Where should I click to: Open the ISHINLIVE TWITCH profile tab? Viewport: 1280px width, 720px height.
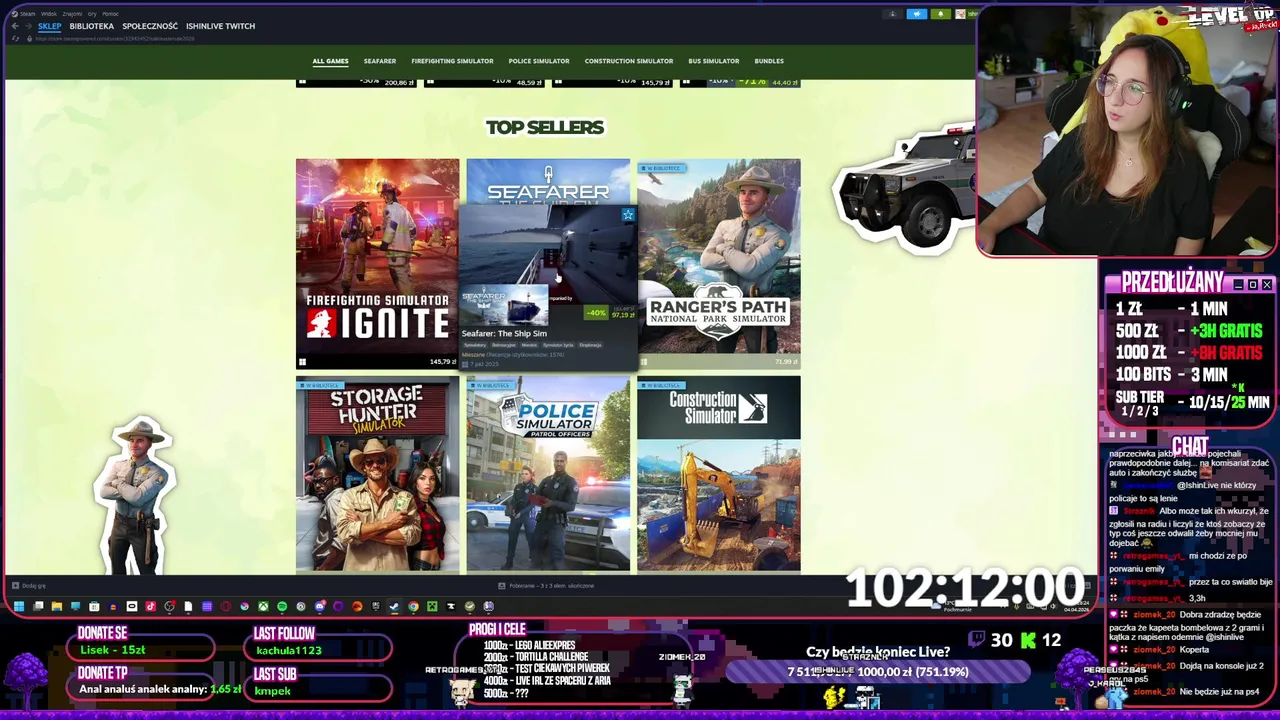(220, 26)
